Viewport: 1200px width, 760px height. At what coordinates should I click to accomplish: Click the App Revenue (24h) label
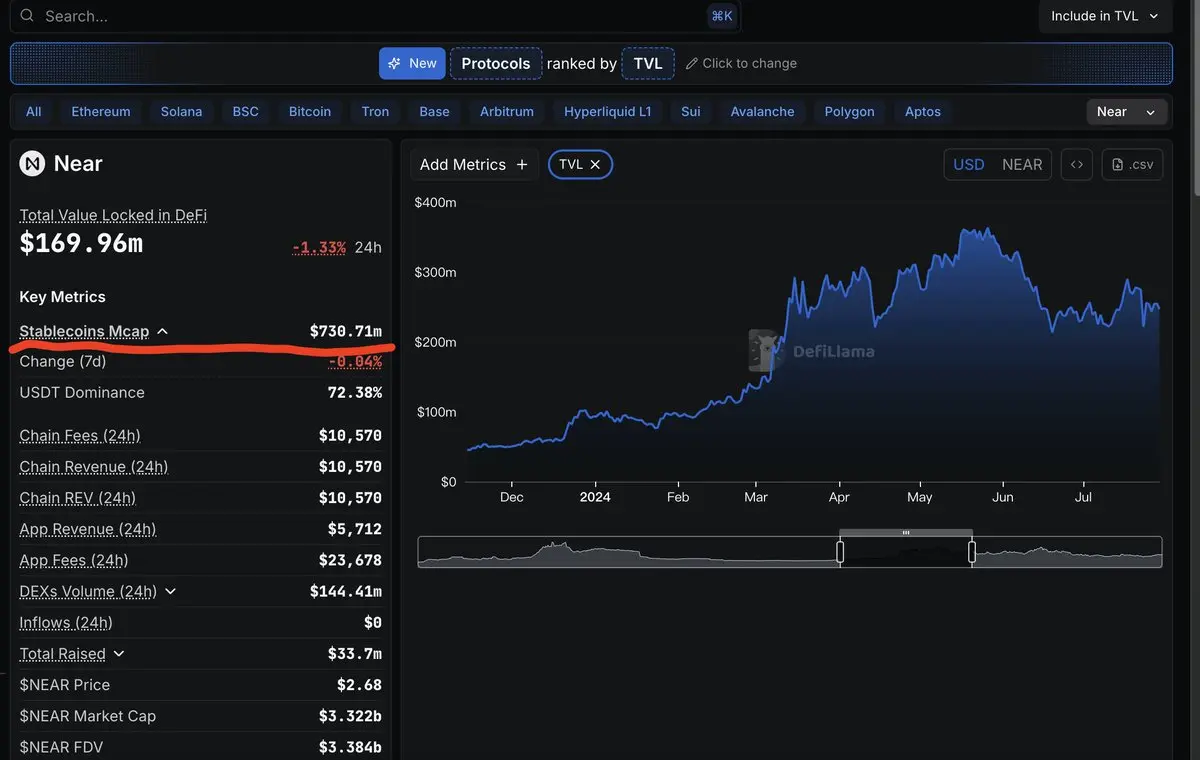pyautogui.click(x=88, y=529)
